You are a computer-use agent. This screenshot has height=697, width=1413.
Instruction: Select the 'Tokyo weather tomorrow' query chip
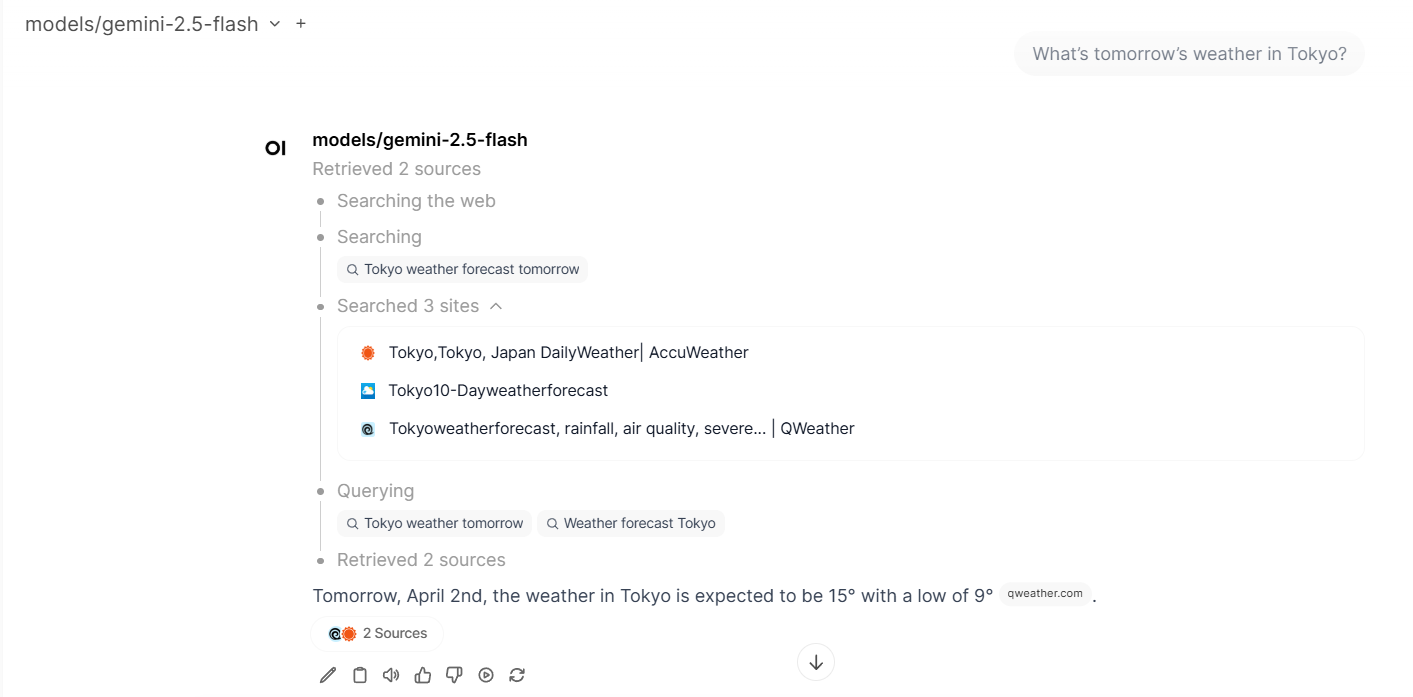[434, 523]
